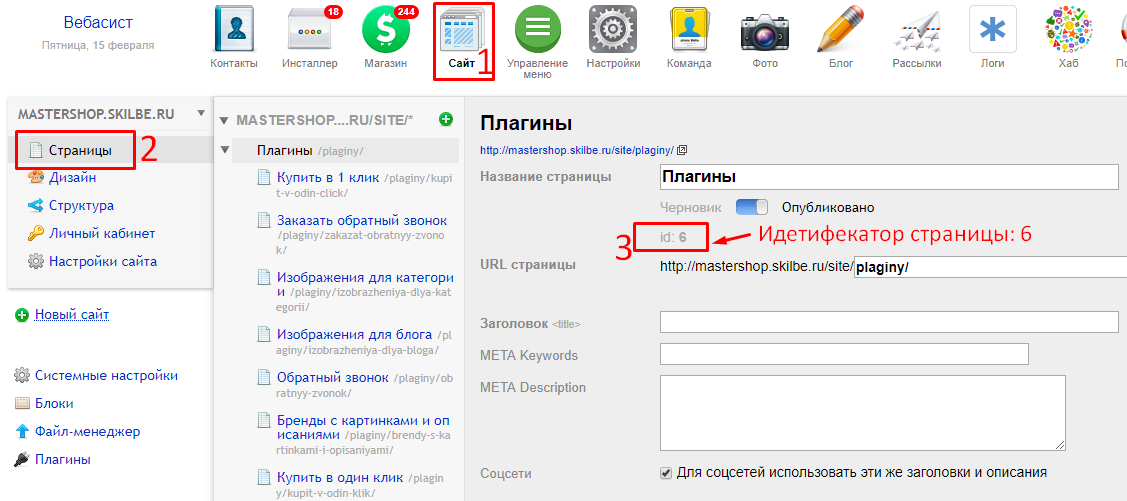Click the open-in-new-window icon beside page URL
1127x501 pixels.
pos(682,150)
